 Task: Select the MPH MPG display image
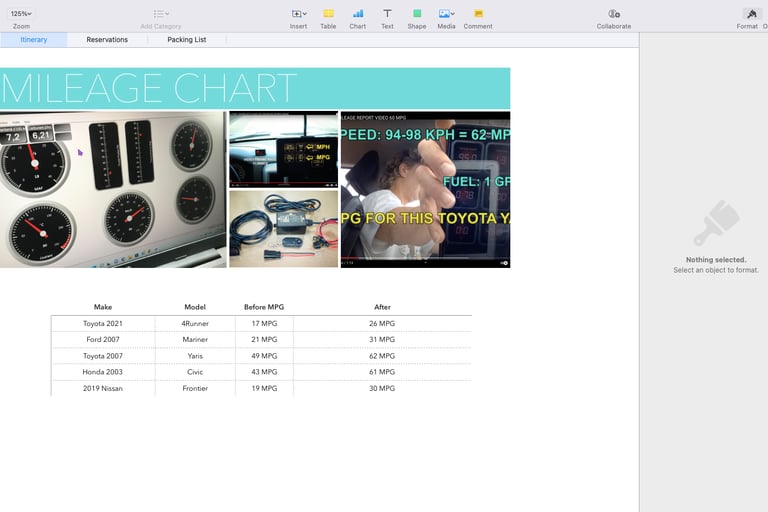[x=284, y=149]
